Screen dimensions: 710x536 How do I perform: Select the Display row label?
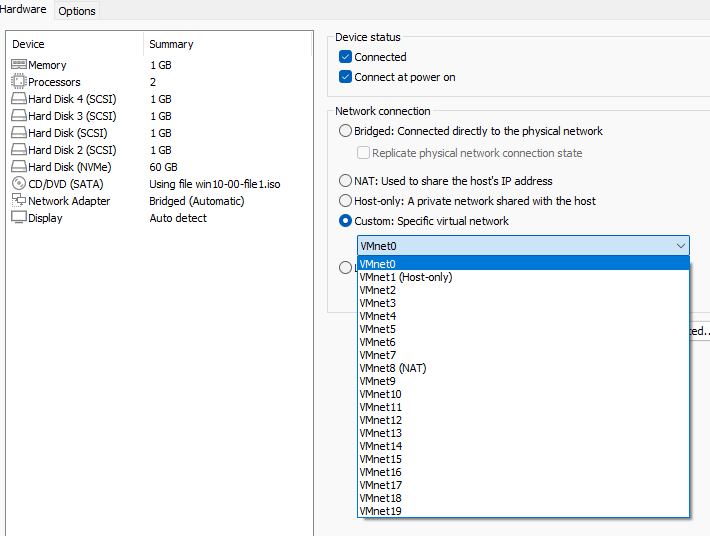click(45, 218)
